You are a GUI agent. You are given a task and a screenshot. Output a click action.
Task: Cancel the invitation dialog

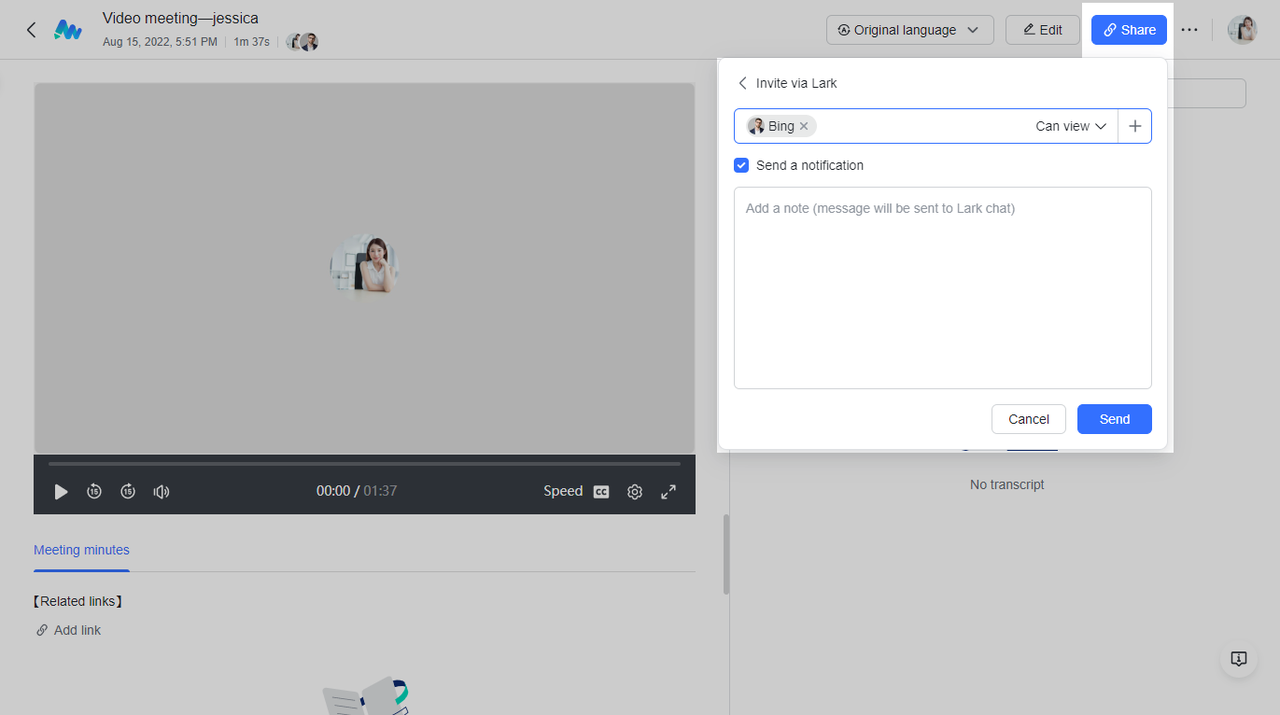coord(1028,419)
